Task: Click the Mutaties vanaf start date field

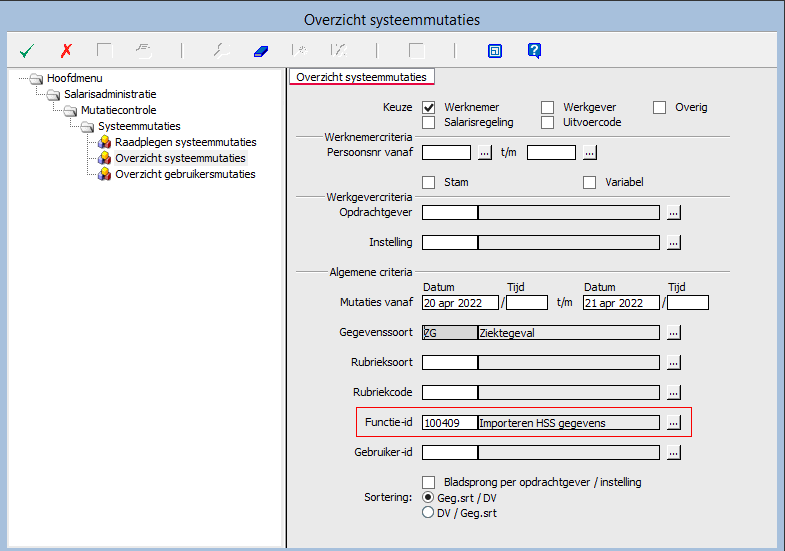Action: coord(460,303)
